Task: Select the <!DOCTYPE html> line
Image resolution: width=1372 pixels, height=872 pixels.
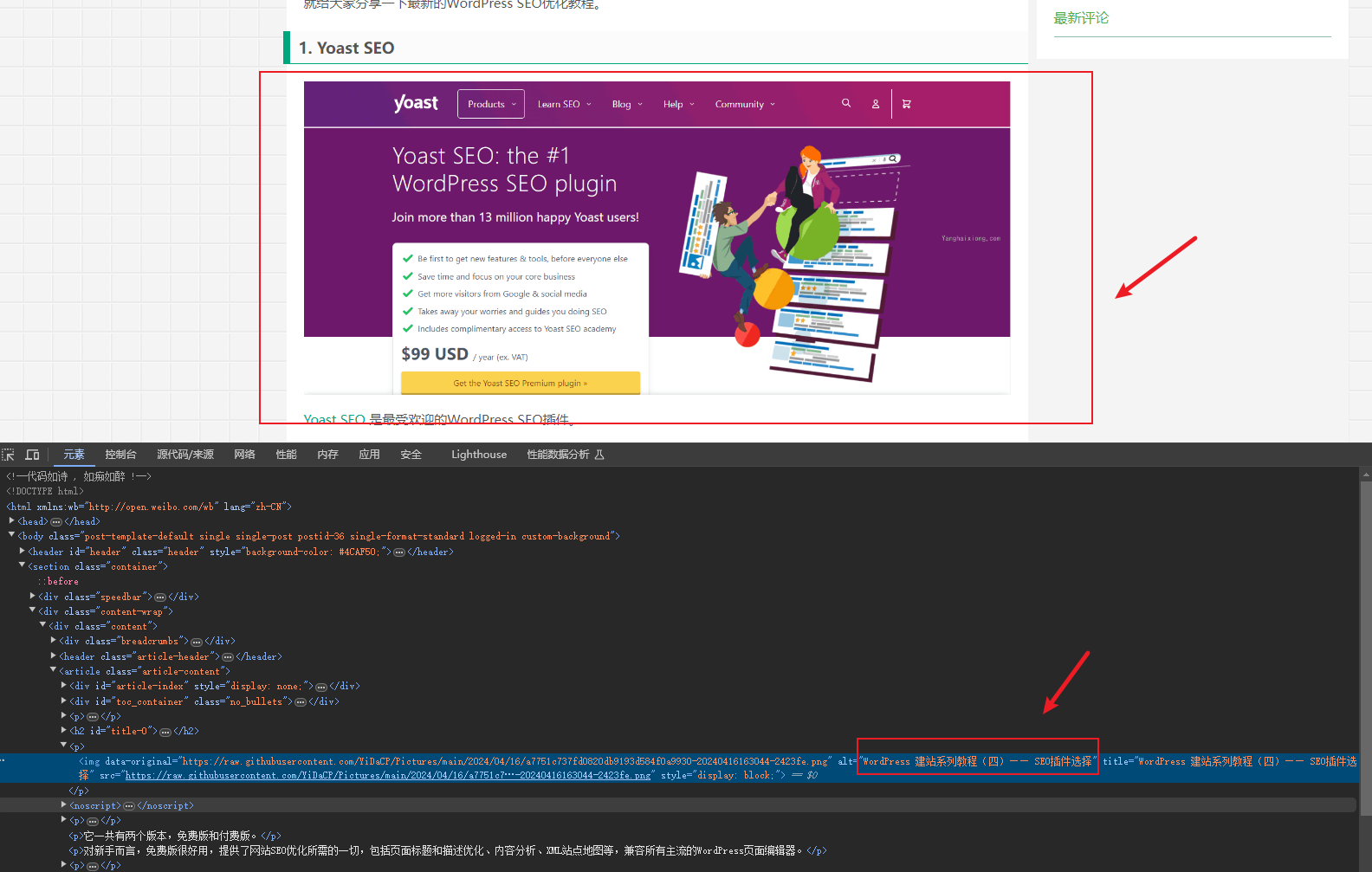Action: pos(45,491)
